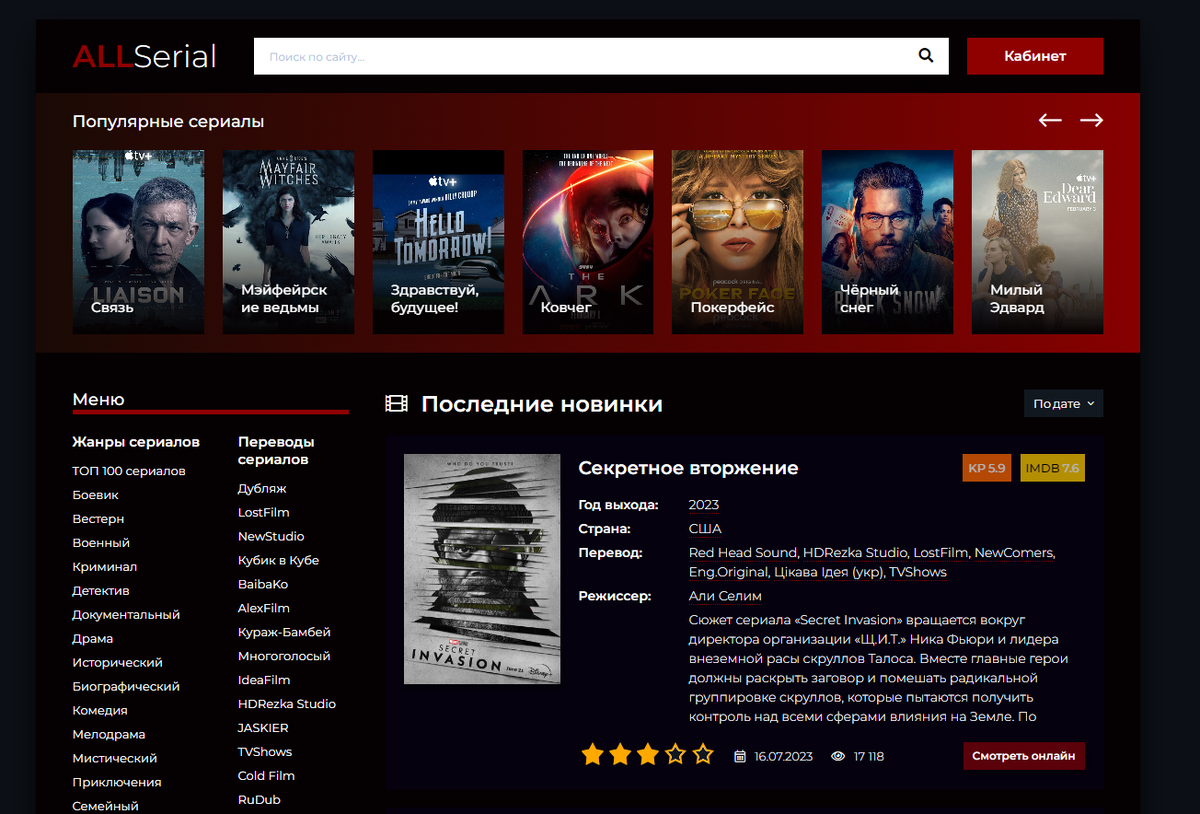
Task: Open the AlexFilm translation link
Action: pyautogui.click(x=264, y=609)
